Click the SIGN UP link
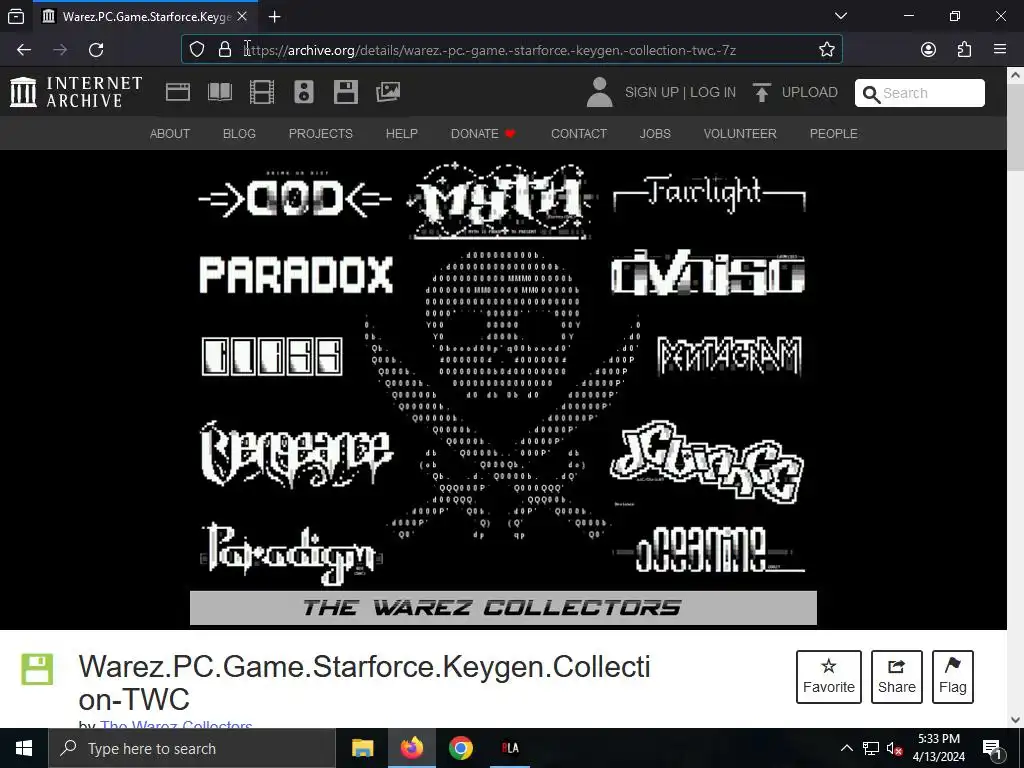The height and width of the screenshot is (768, 1024). coord(652,93)
